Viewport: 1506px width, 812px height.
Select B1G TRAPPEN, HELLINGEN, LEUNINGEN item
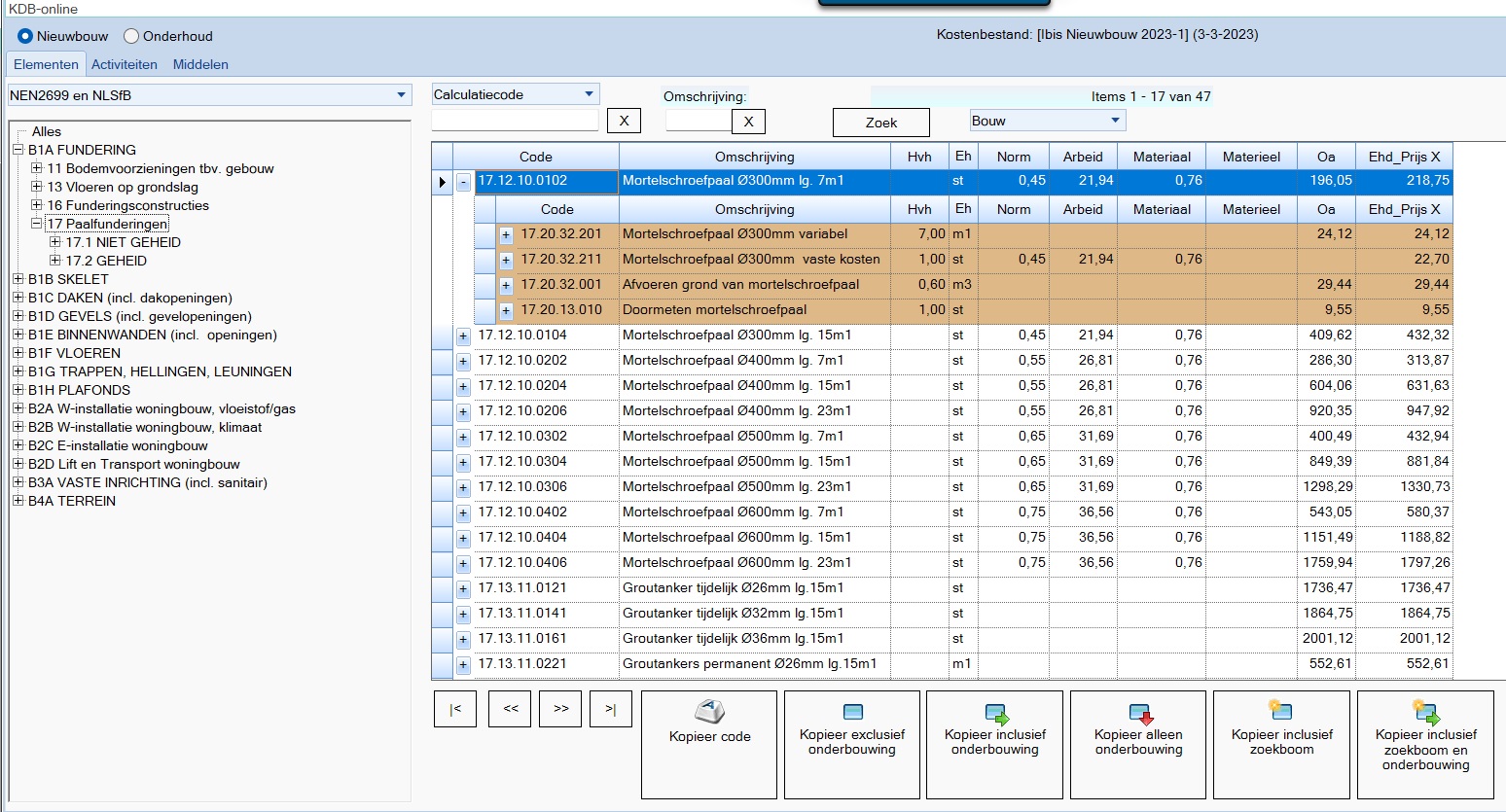click(x=160, y=371)
